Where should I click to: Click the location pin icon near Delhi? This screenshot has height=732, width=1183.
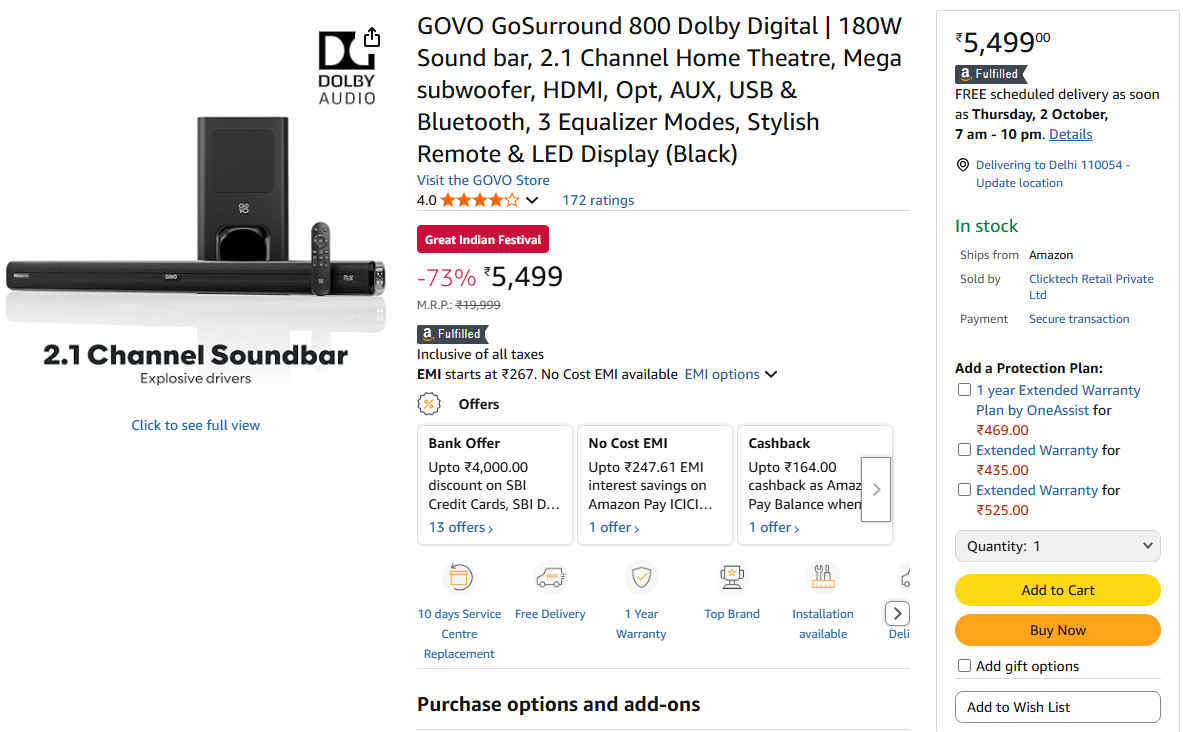coord(963,165)
